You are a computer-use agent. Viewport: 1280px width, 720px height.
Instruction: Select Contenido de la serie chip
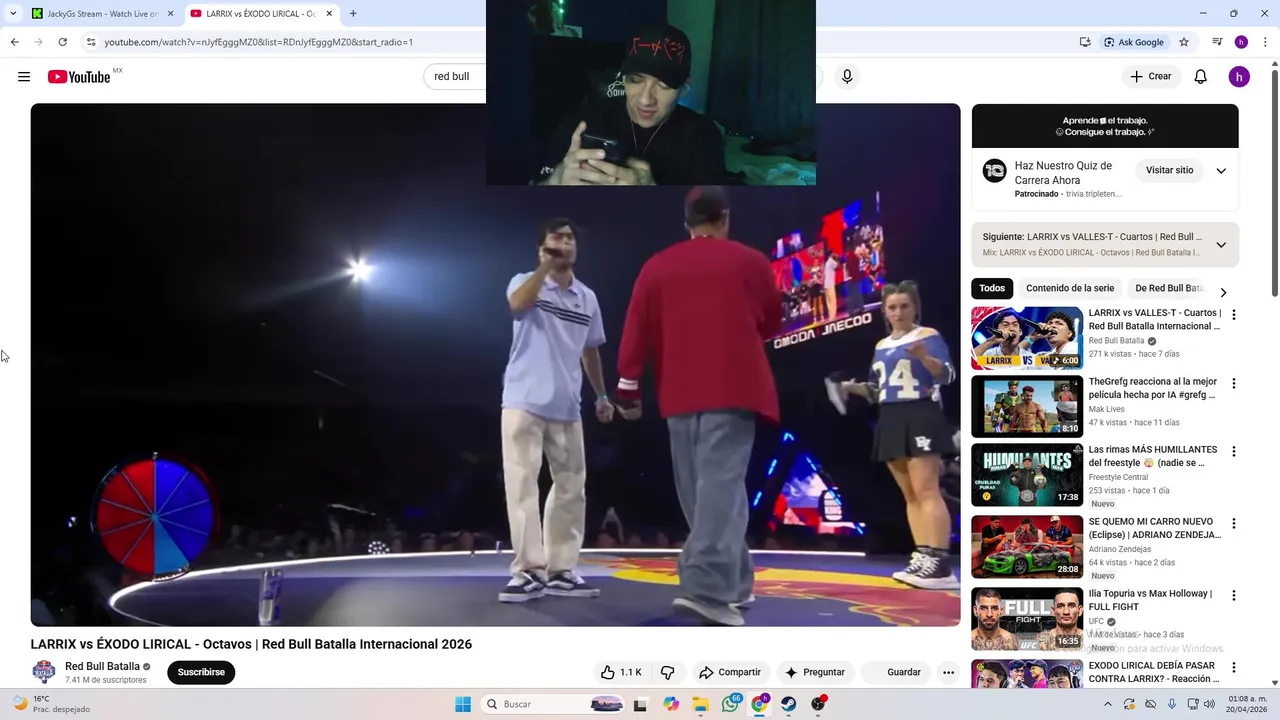(1070, 288)
